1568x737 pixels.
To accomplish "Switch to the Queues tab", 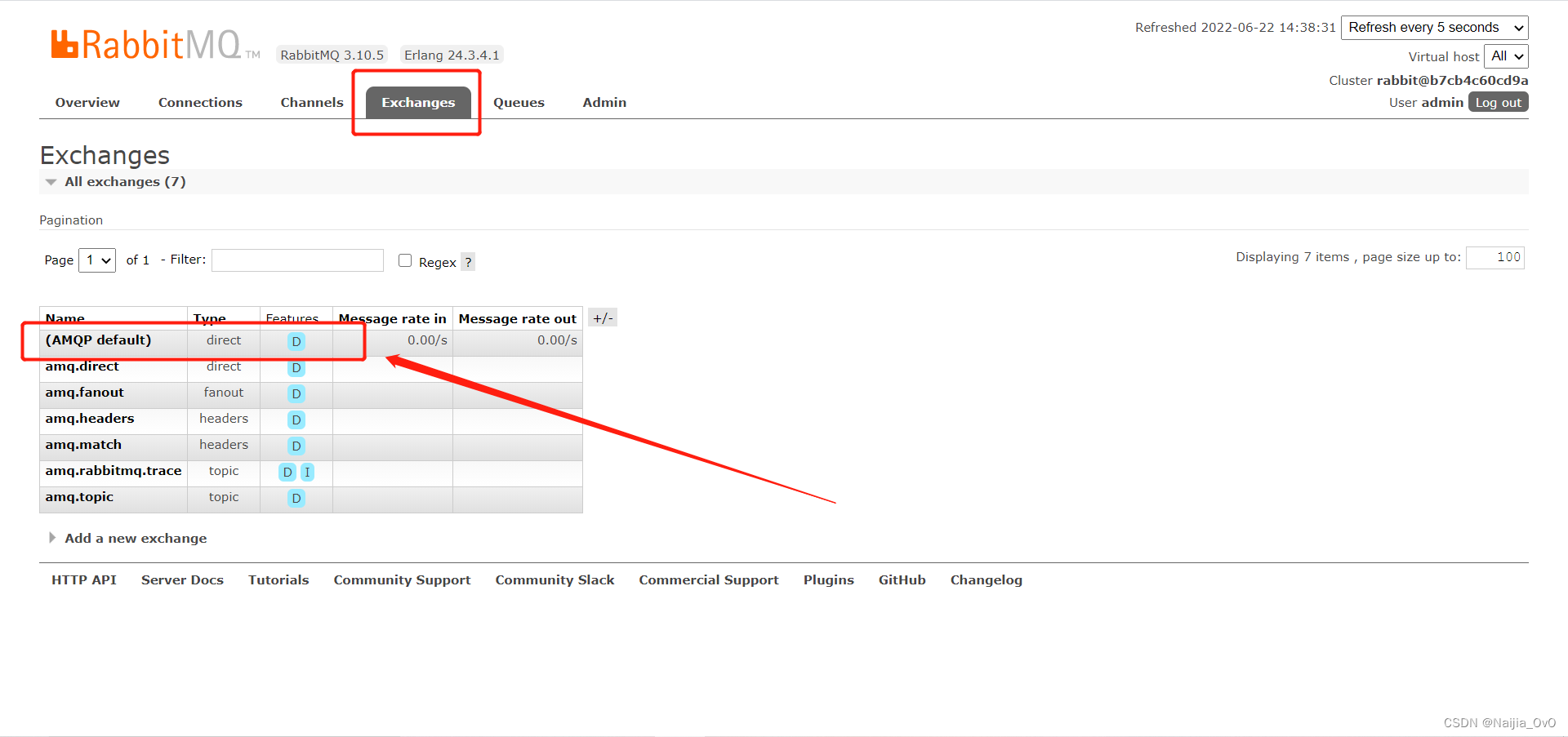I will tap(519, 103).
